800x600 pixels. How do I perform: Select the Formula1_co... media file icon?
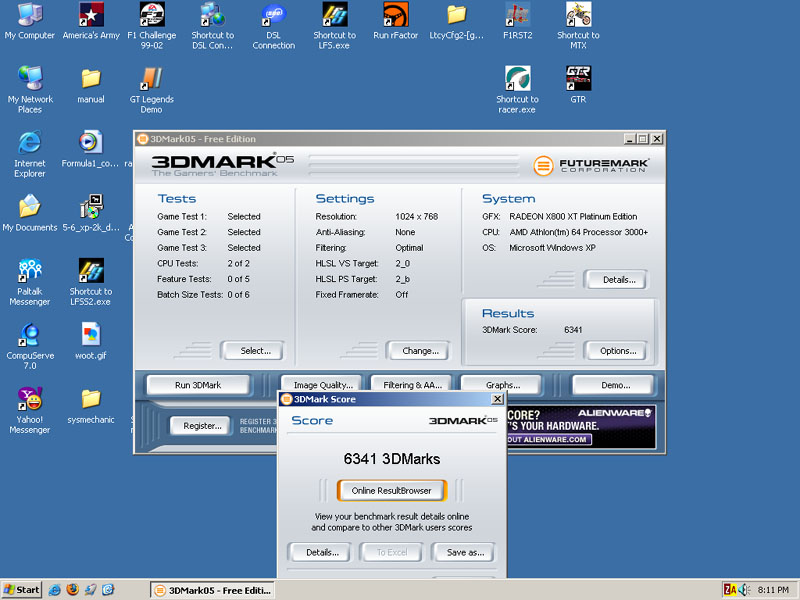[90, 149]
